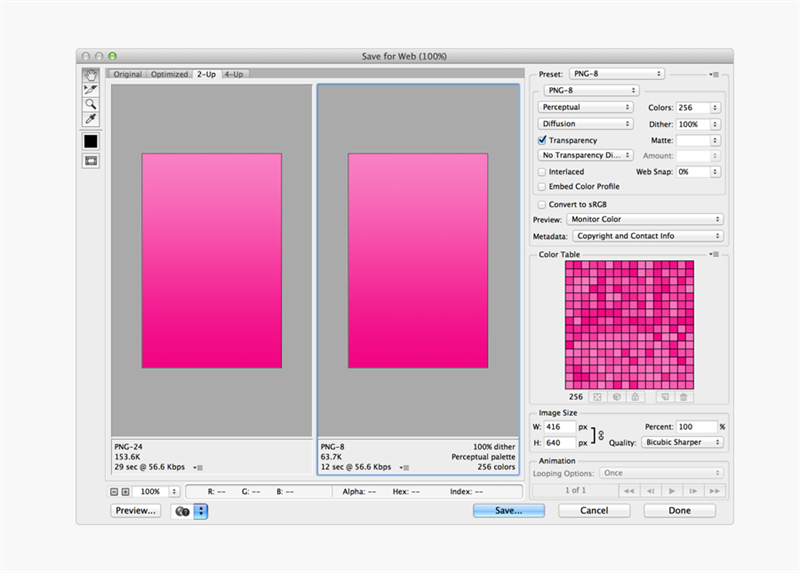
Task: Select the PNG-24 original preview image
Action: tap(212, 261)
